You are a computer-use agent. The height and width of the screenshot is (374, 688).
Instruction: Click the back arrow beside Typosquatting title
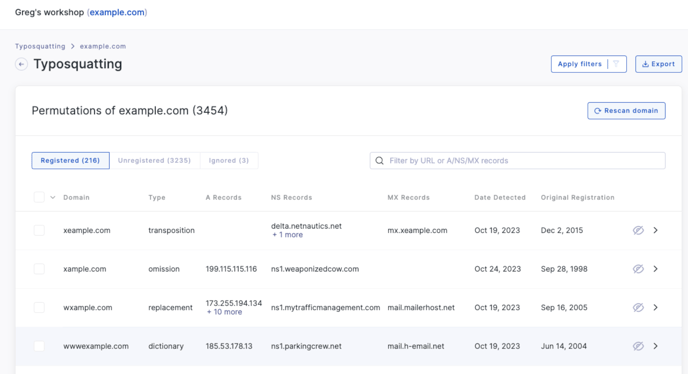pos(21,64)
